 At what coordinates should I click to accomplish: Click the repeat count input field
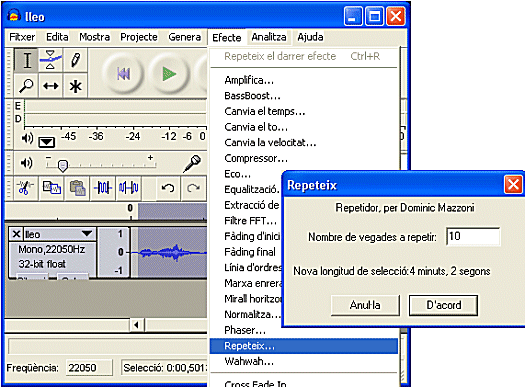click(473, 236)
